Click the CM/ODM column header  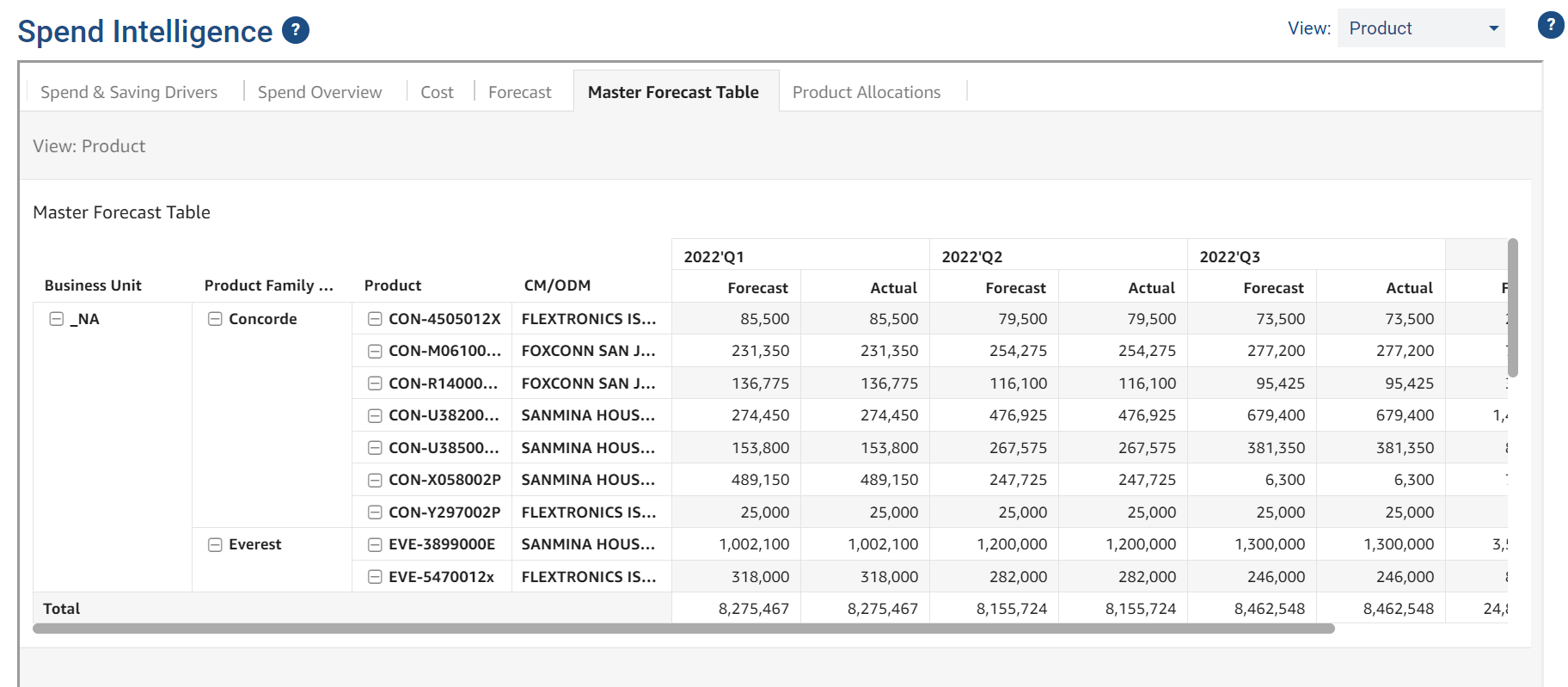click(557, 285)
